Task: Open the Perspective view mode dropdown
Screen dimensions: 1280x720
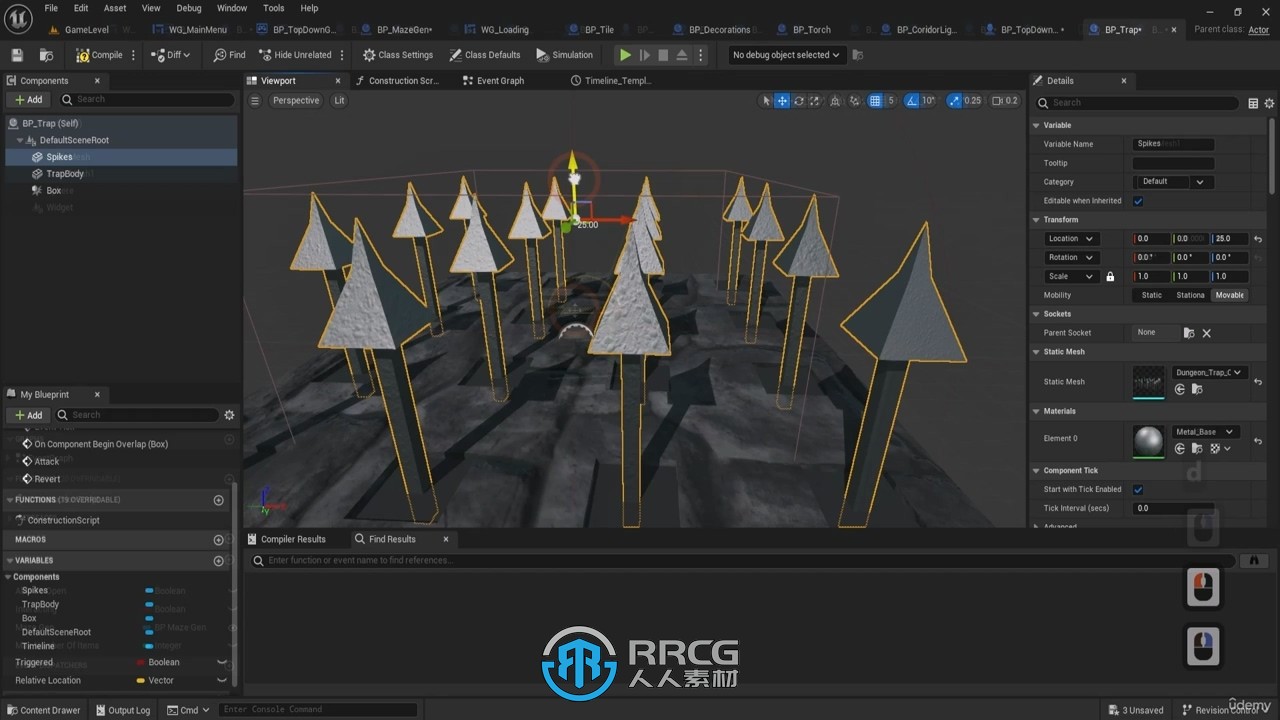Action: [x=296, y=101]
